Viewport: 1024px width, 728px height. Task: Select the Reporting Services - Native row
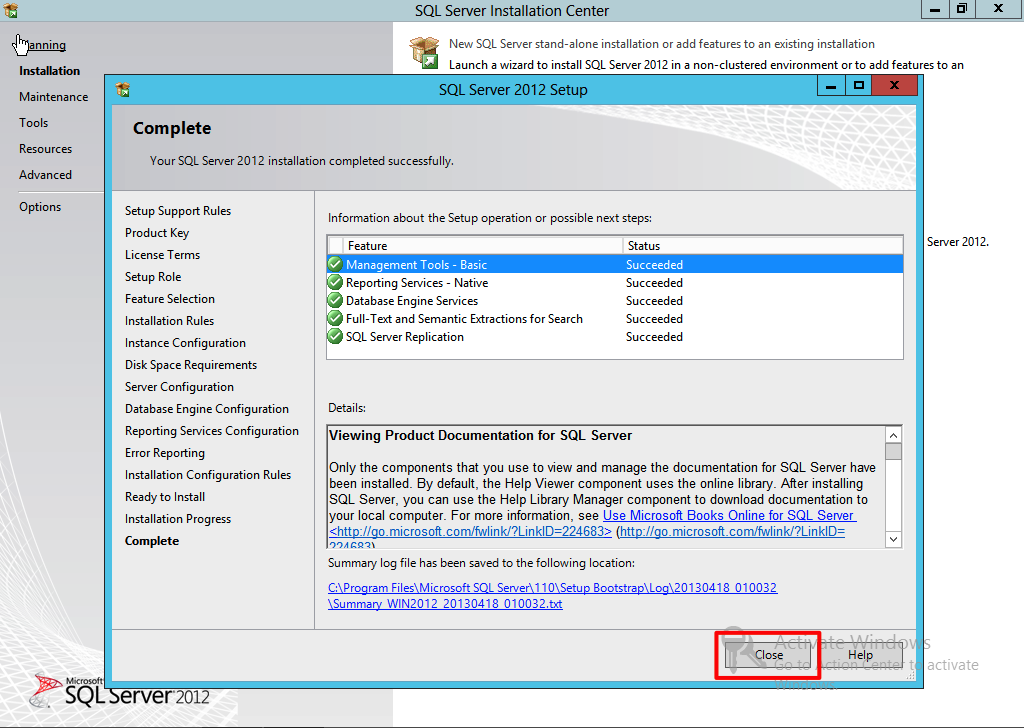pos(615,283)
